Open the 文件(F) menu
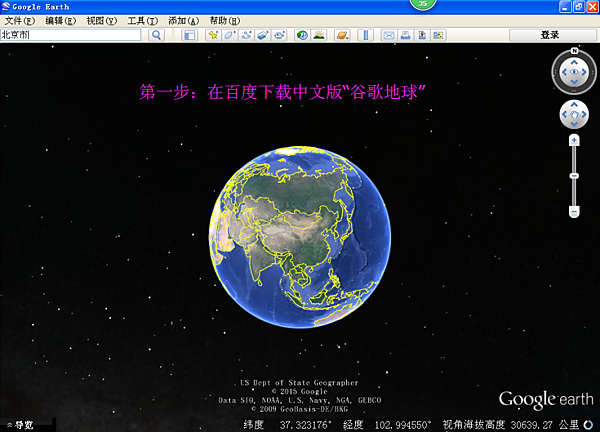The image size is (600, 432). click(x=19, y=21)
